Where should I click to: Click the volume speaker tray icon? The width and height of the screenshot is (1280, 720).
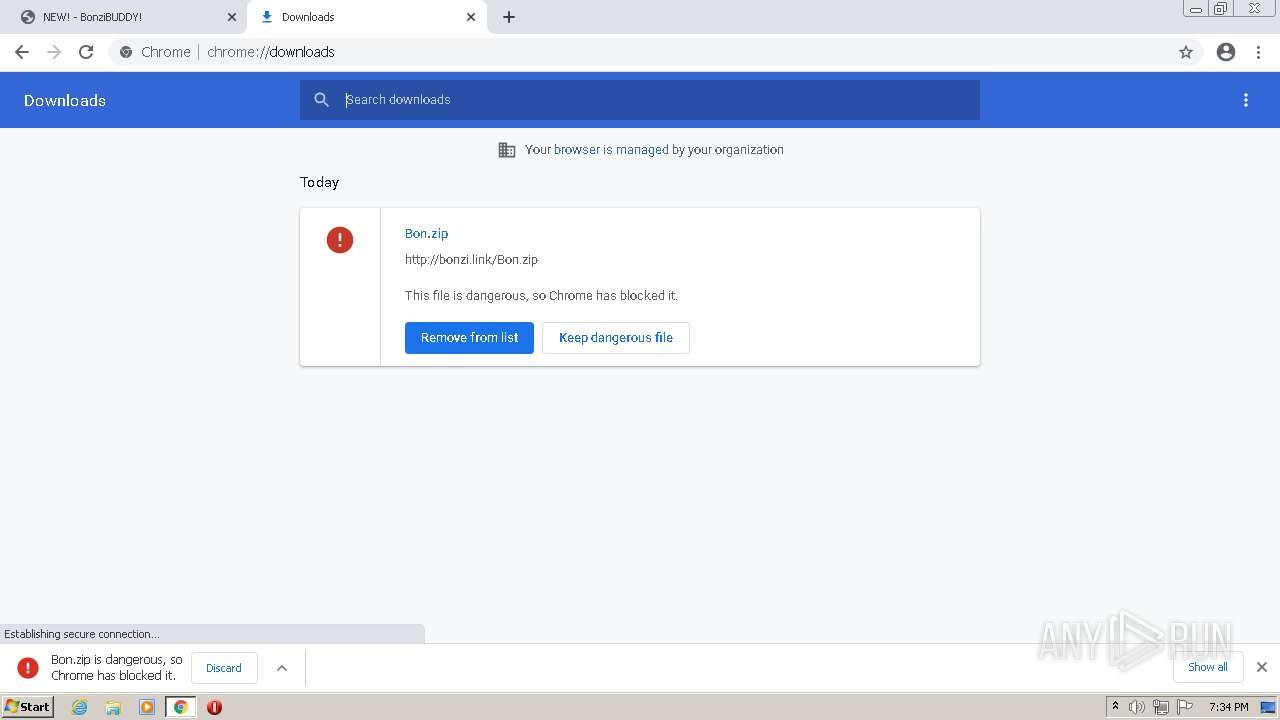click(x=1137, y=707)
